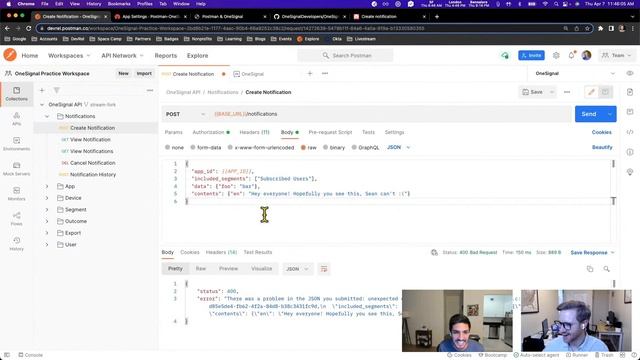Open the user avatar menu

(587, 55)
